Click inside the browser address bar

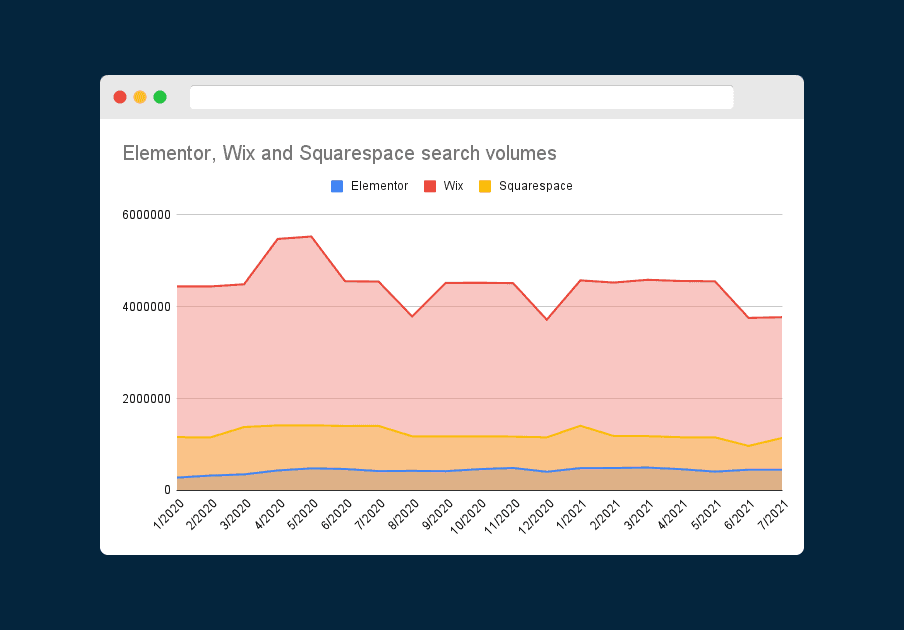coord(462,97)
